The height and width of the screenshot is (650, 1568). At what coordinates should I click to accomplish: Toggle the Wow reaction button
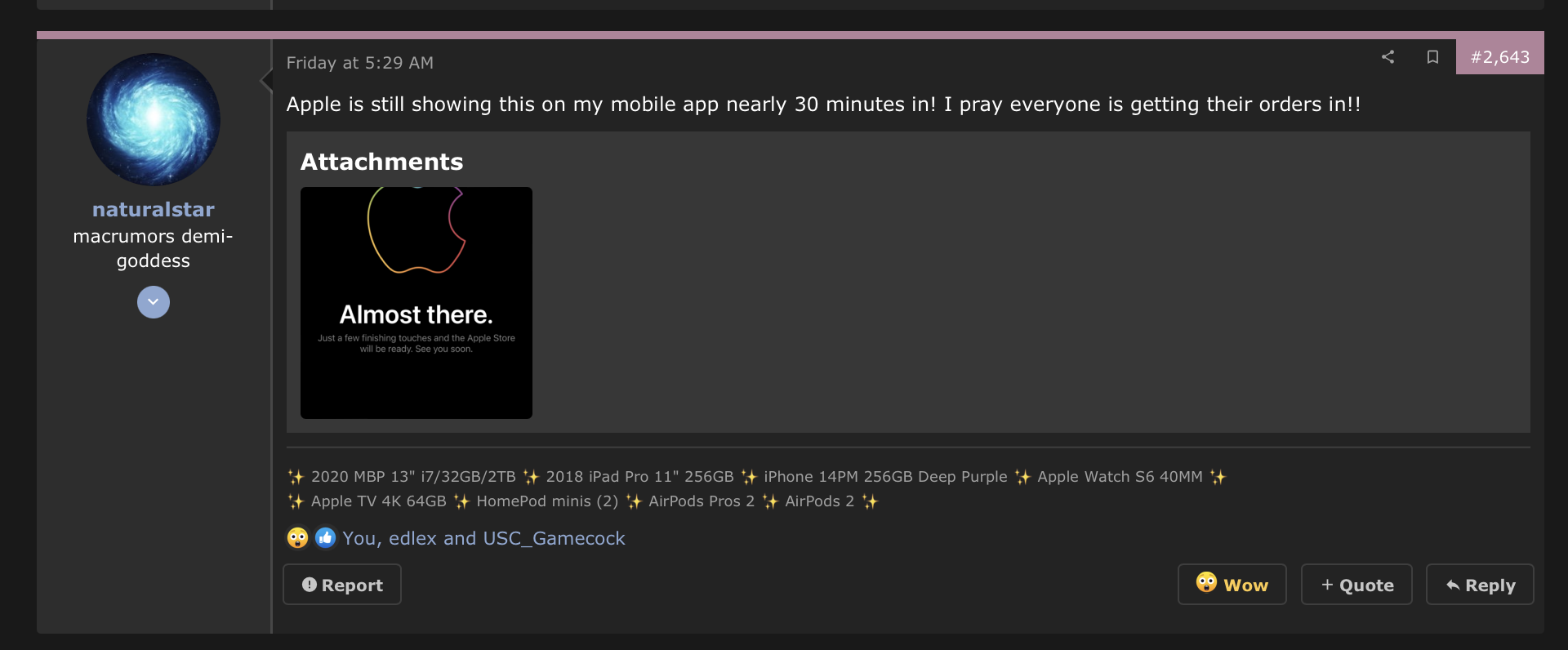coord(1232,585)
